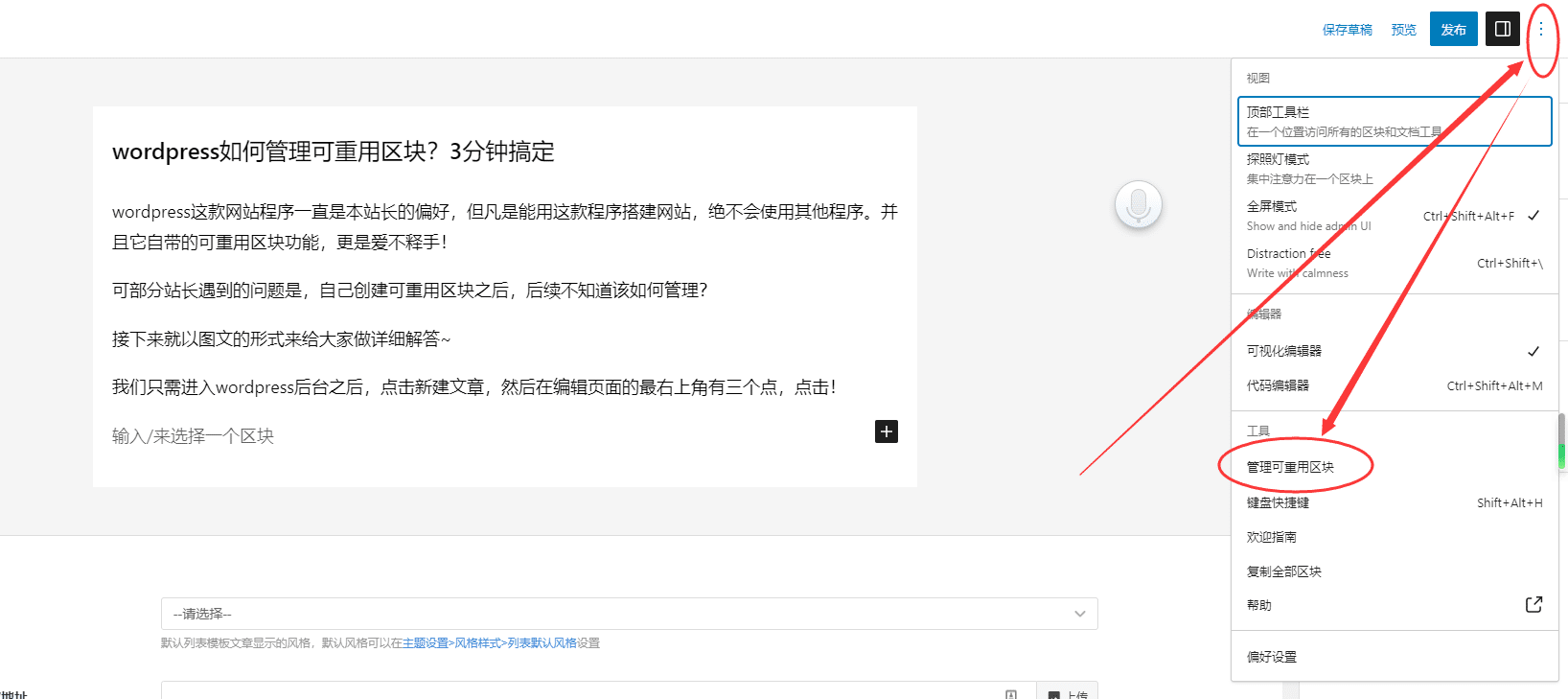This screenshot has width=1568, height=699.
Task: Toggle Distraction free mode
Action: pyautogui.click(x=1395, y=263)
